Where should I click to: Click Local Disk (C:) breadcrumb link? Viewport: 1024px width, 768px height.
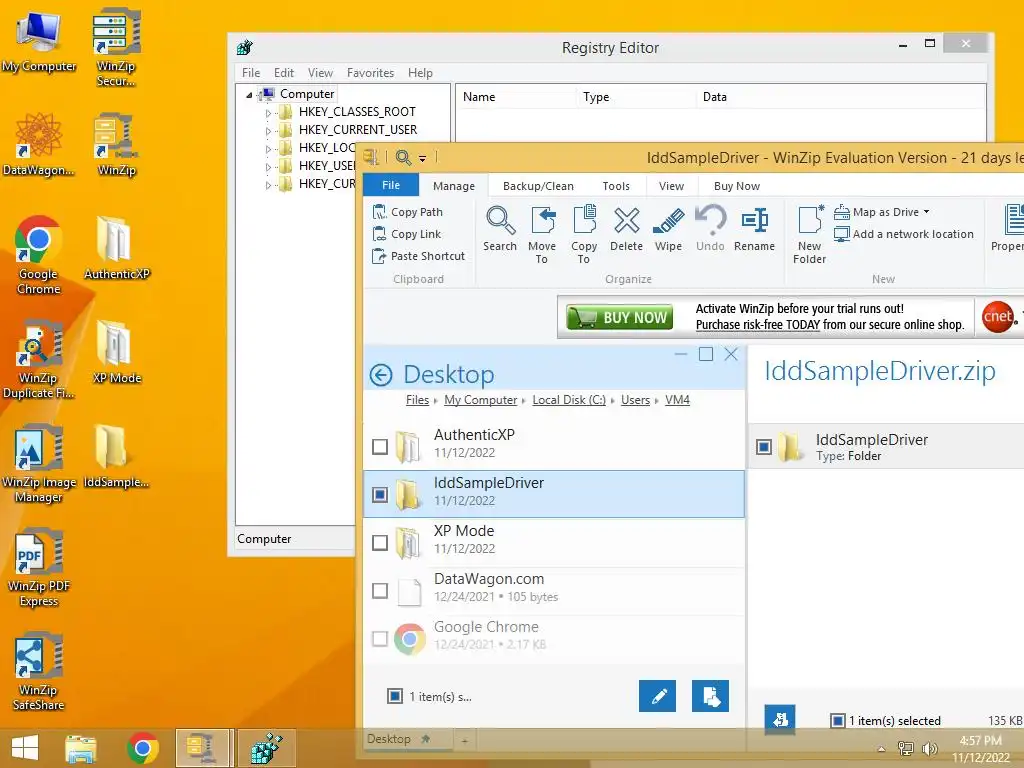click(x=569, y=400)
